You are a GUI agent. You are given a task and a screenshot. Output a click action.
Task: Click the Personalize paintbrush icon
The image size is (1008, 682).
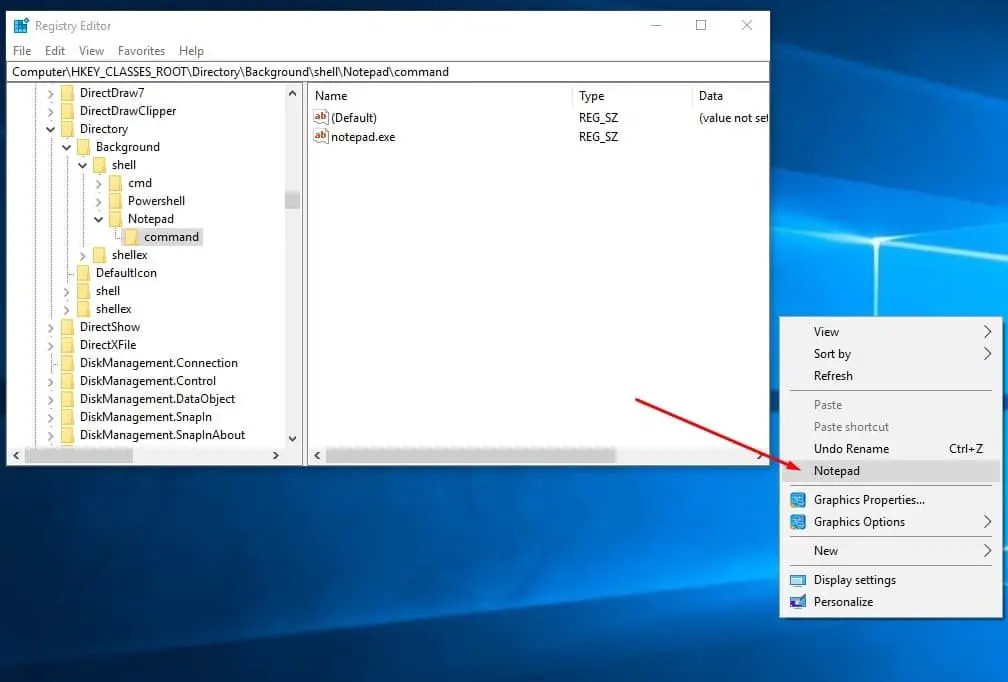(x=797, y=601)
